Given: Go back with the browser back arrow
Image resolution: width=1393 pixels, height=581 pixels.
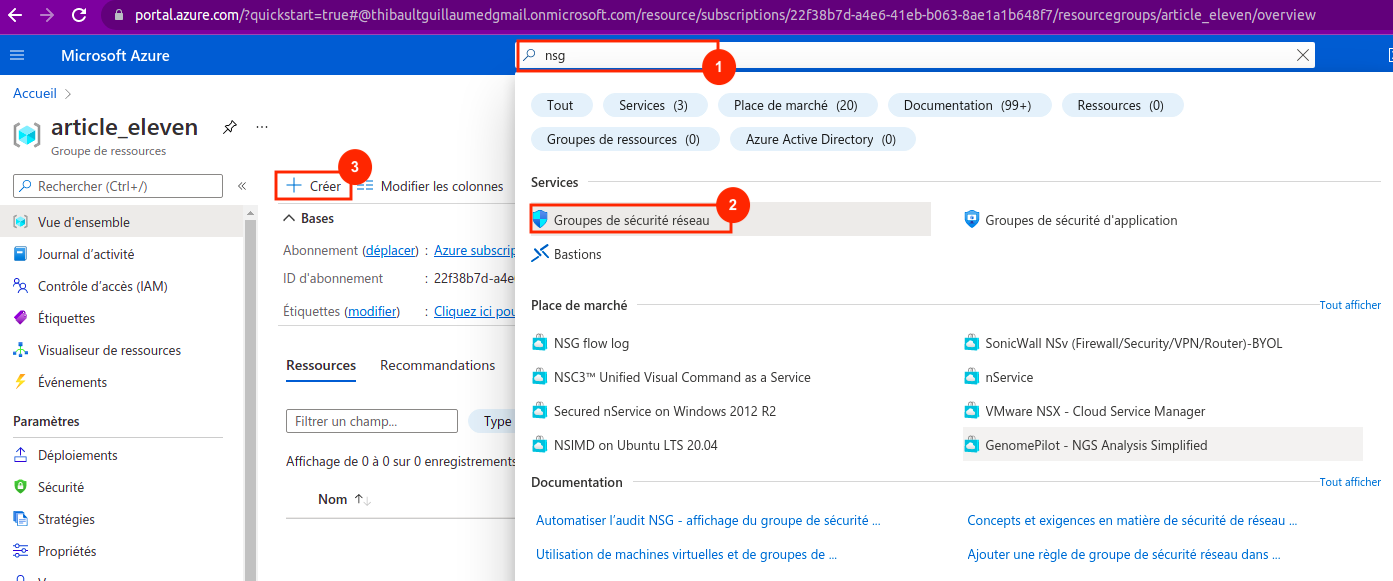Looking at the screenshot, I should click(16, 15).
